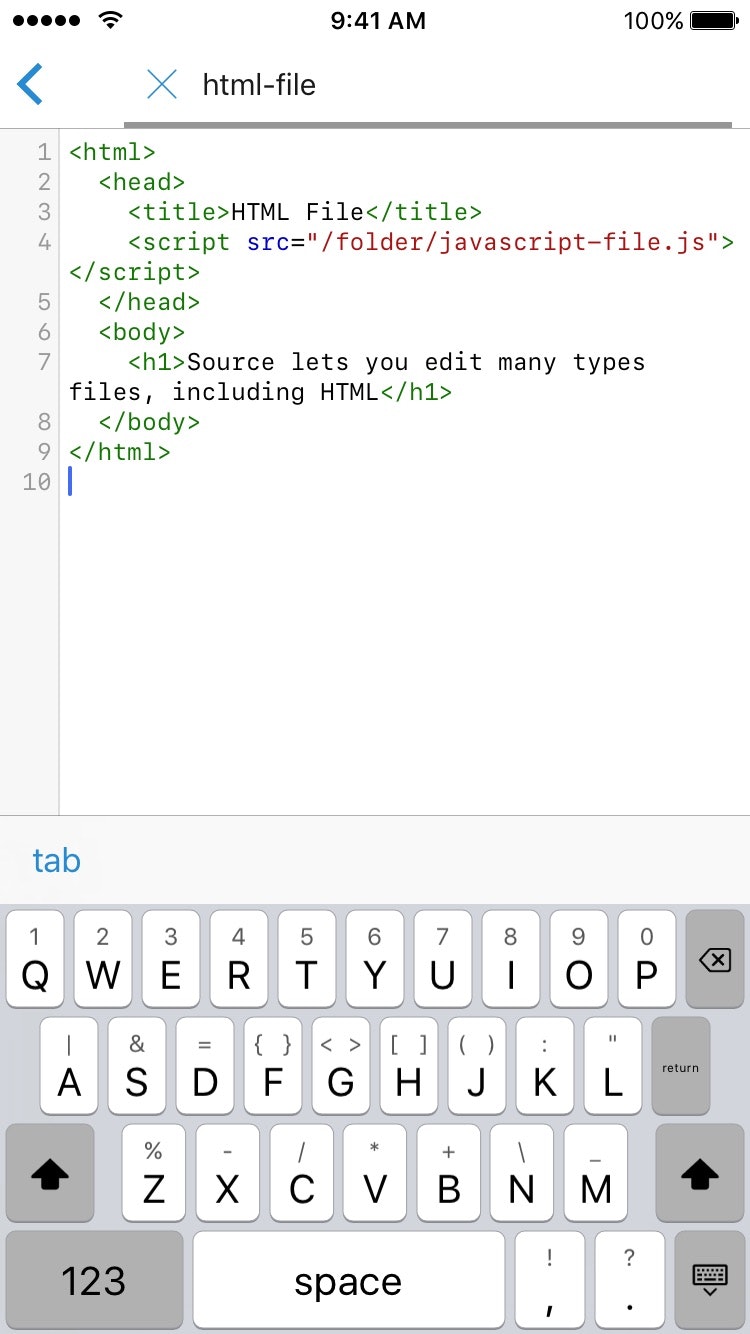Viewport: 750px width, 1334px height.
Task: Click the script src path string
Action: pyautogui.click(x=512, y=242)
